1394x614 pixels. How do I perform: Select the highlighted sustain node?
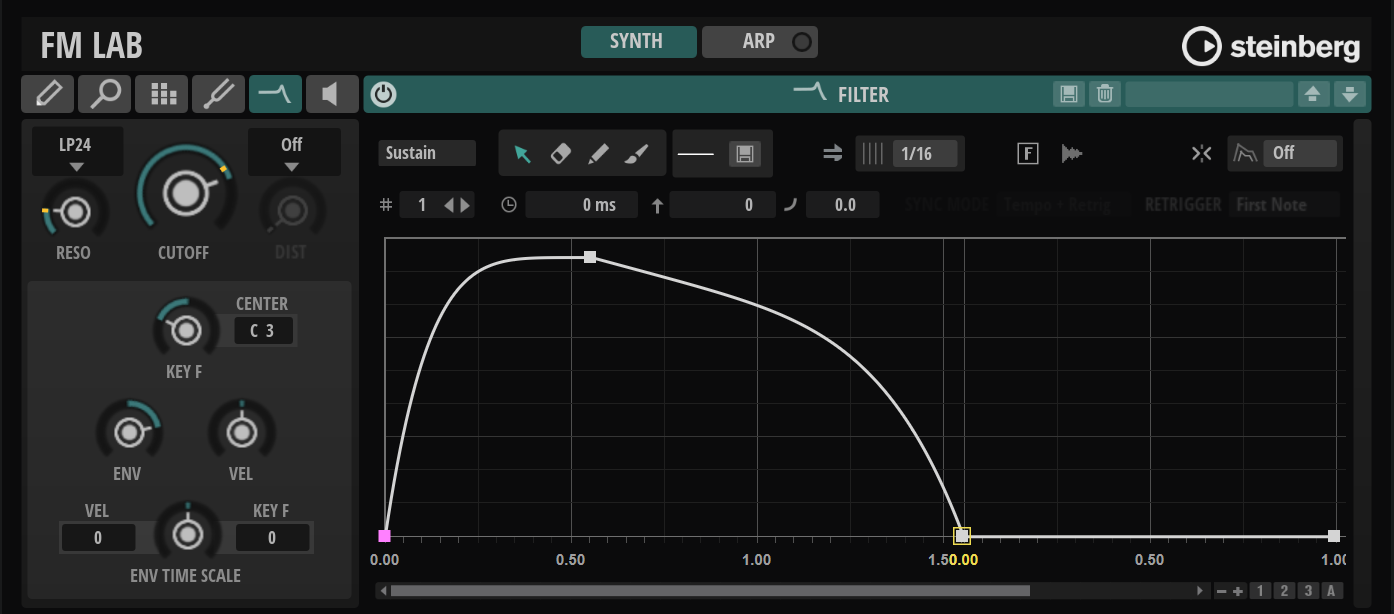pos(962,536)
